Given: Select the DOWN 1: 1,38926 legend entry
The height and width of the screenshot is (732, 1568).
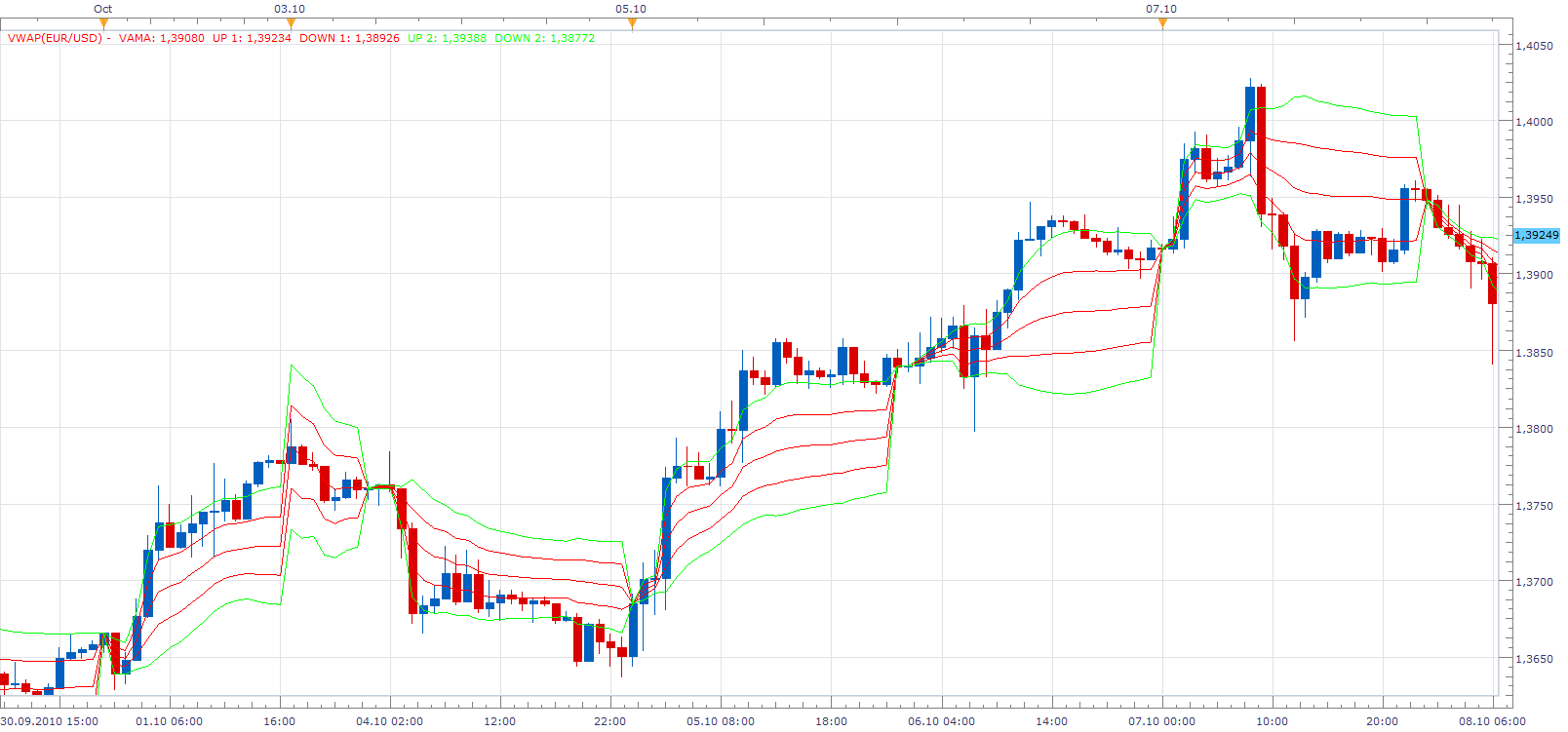Looking at the screenshot, I should (x=349, y=39).
